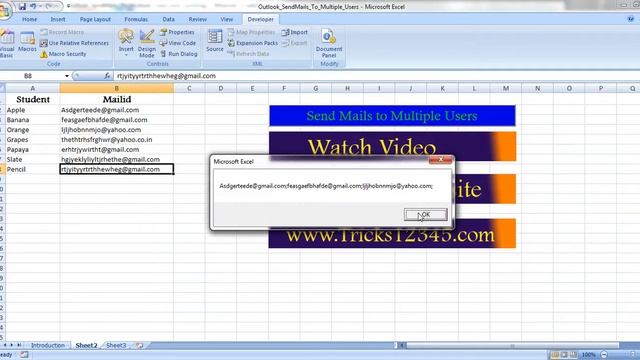Select cell containing Banana
The height and width of the screenshot is (360, 640).
point(33,120)
